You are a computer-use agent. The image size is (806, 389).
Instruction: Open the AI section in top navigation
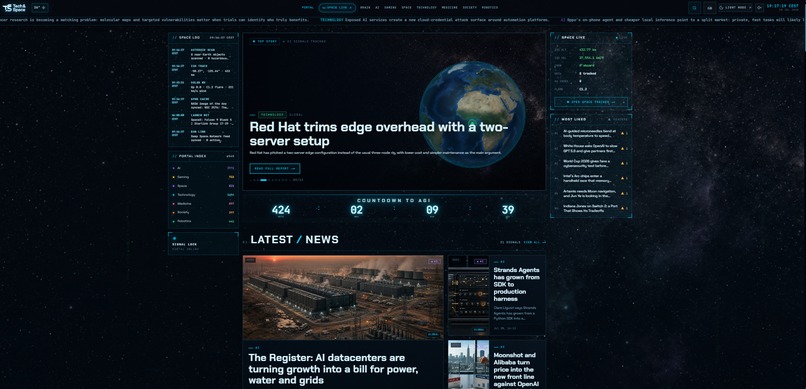377,8
